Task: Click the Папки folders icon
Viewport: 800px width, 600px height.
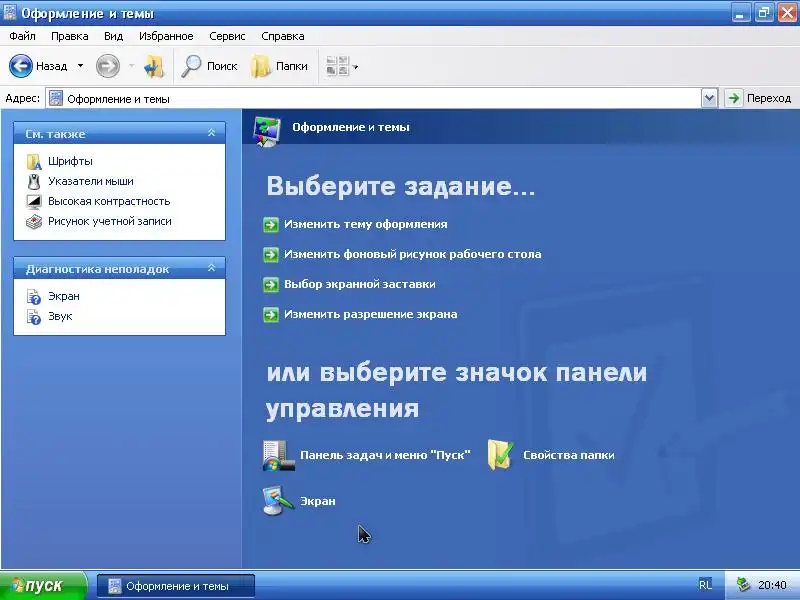Action: coord(261,66)
